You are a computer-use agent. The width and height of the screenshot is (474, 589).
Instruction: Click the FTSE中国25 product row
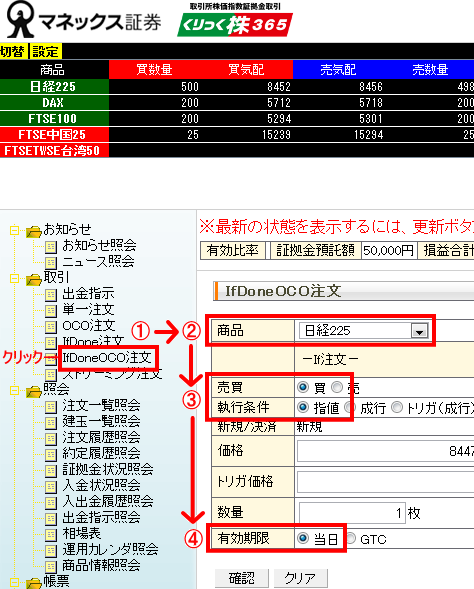(237, 134)
